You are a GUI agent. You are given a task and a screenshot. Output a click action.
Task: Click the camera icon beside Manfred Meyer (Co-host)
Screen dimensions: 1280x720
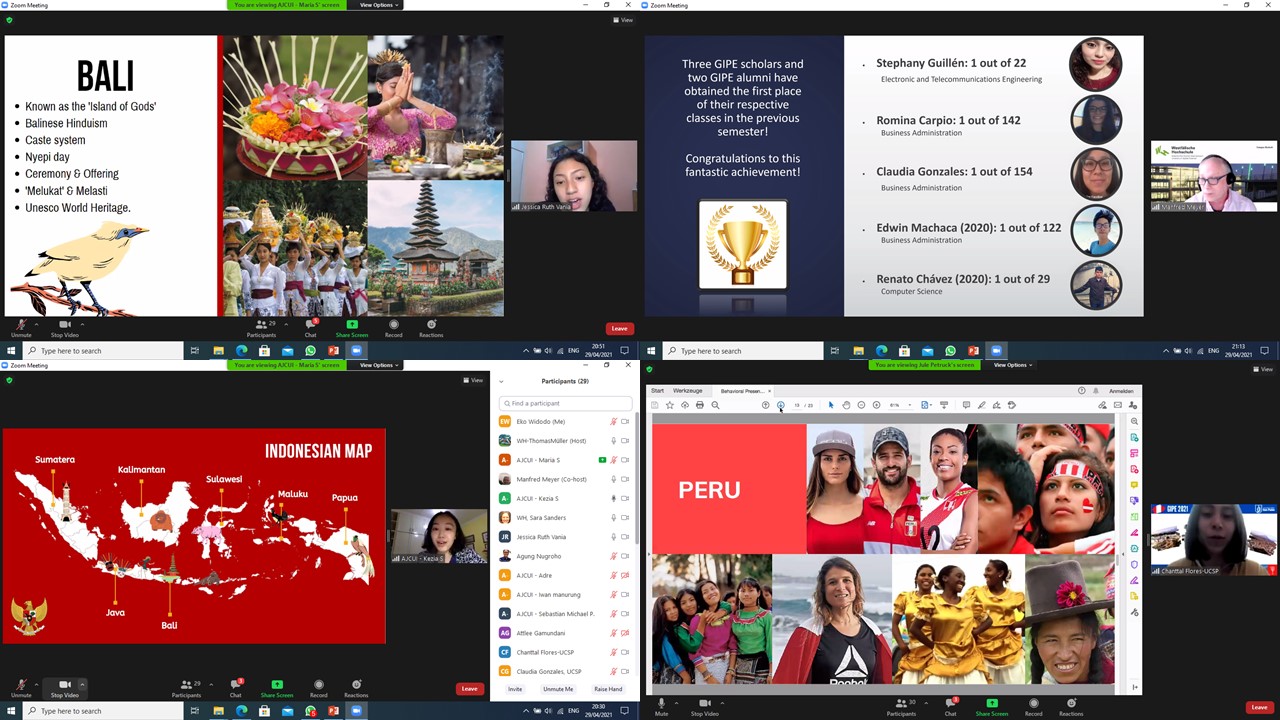click(x=625, y=479)
